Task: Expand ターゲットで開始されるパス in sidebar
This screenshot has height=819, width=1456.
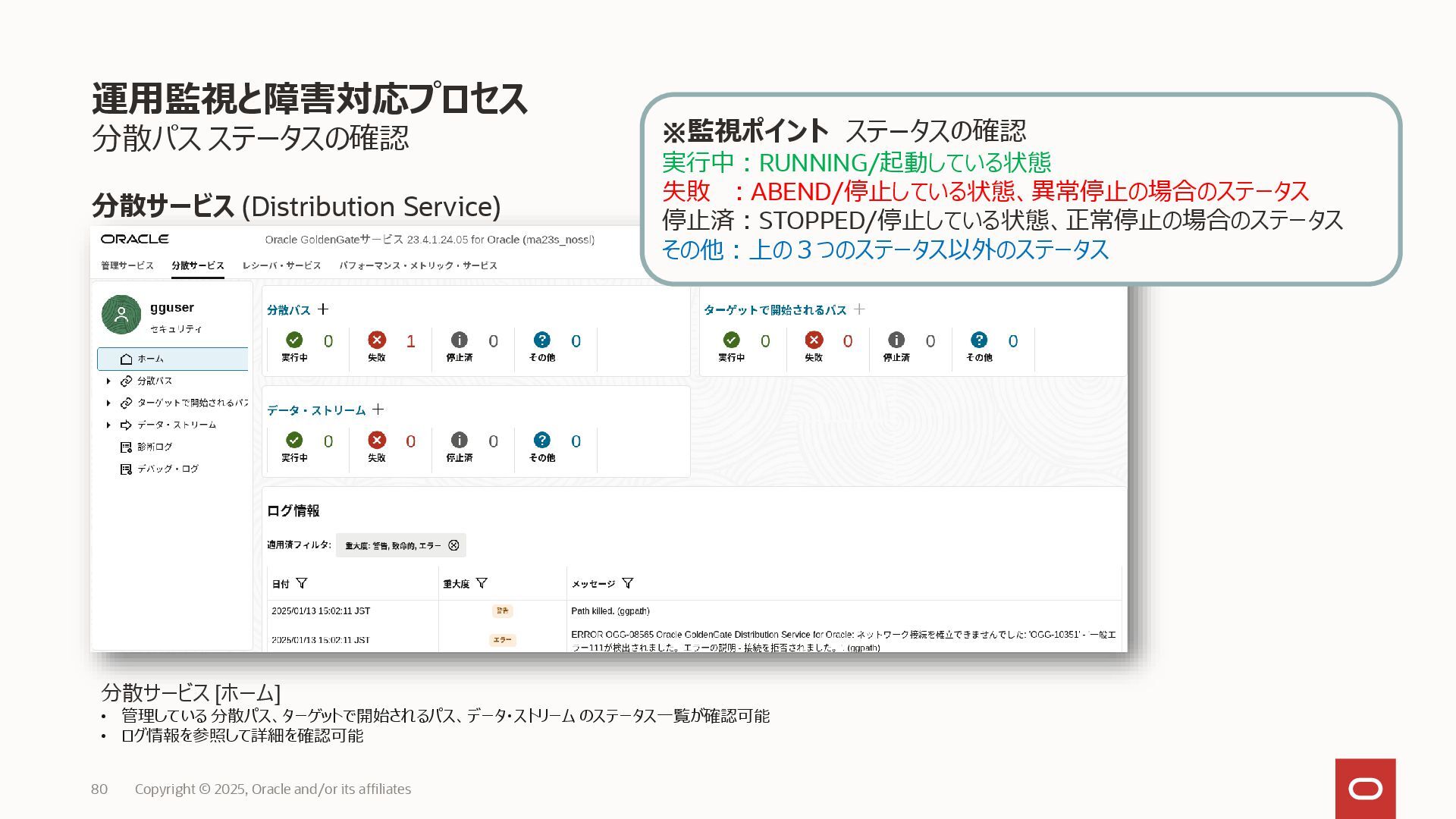Action: [x=108, y=403]
